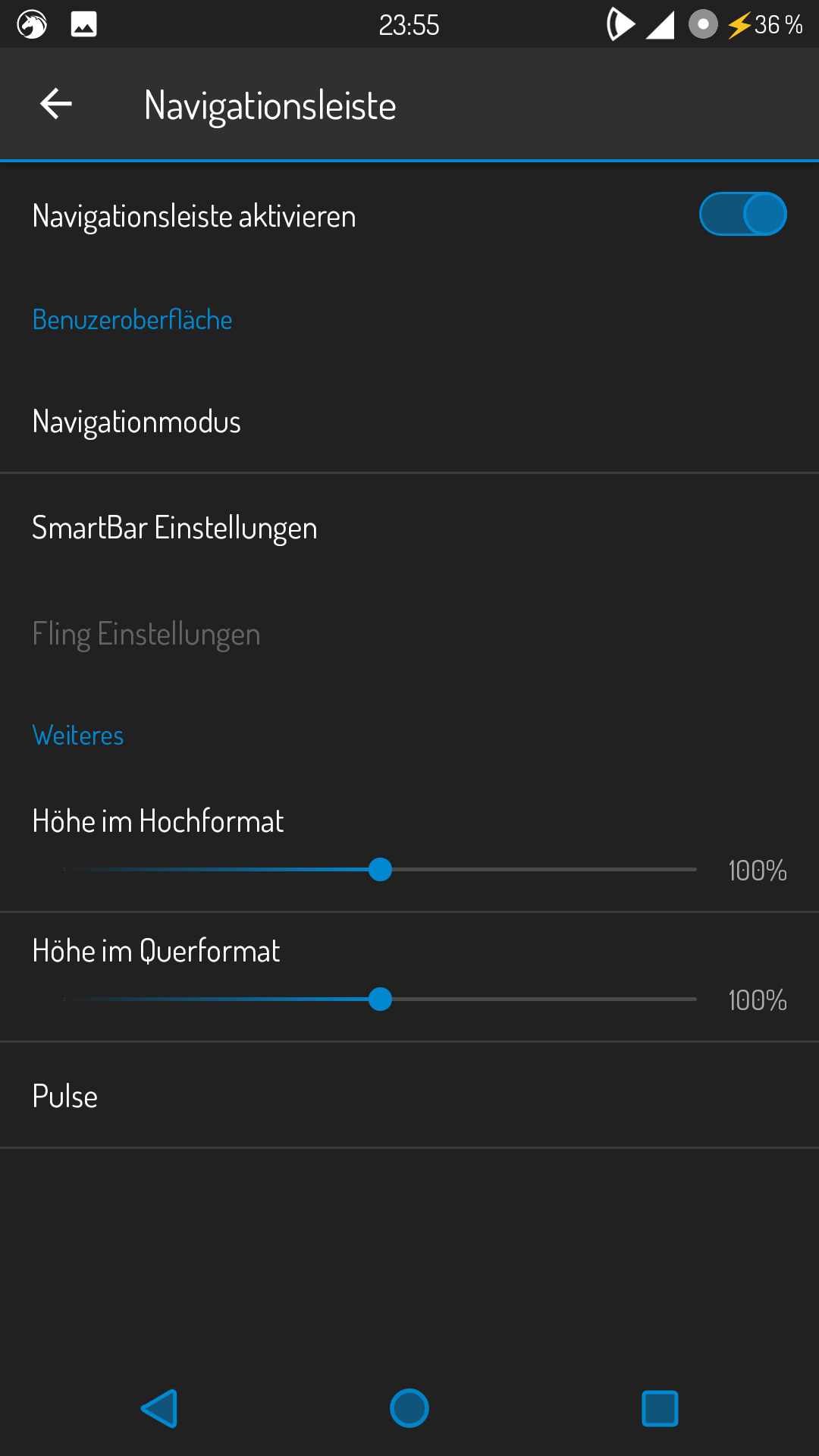The image size is (819, 1456).
Task: Tap the back arrow in the header
Action: [x=56, y=104]
